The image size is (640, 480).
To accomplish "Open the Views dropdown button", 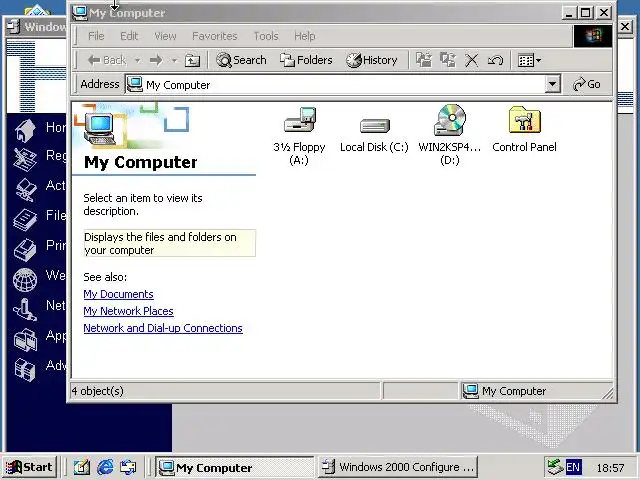I will [529, 60].
